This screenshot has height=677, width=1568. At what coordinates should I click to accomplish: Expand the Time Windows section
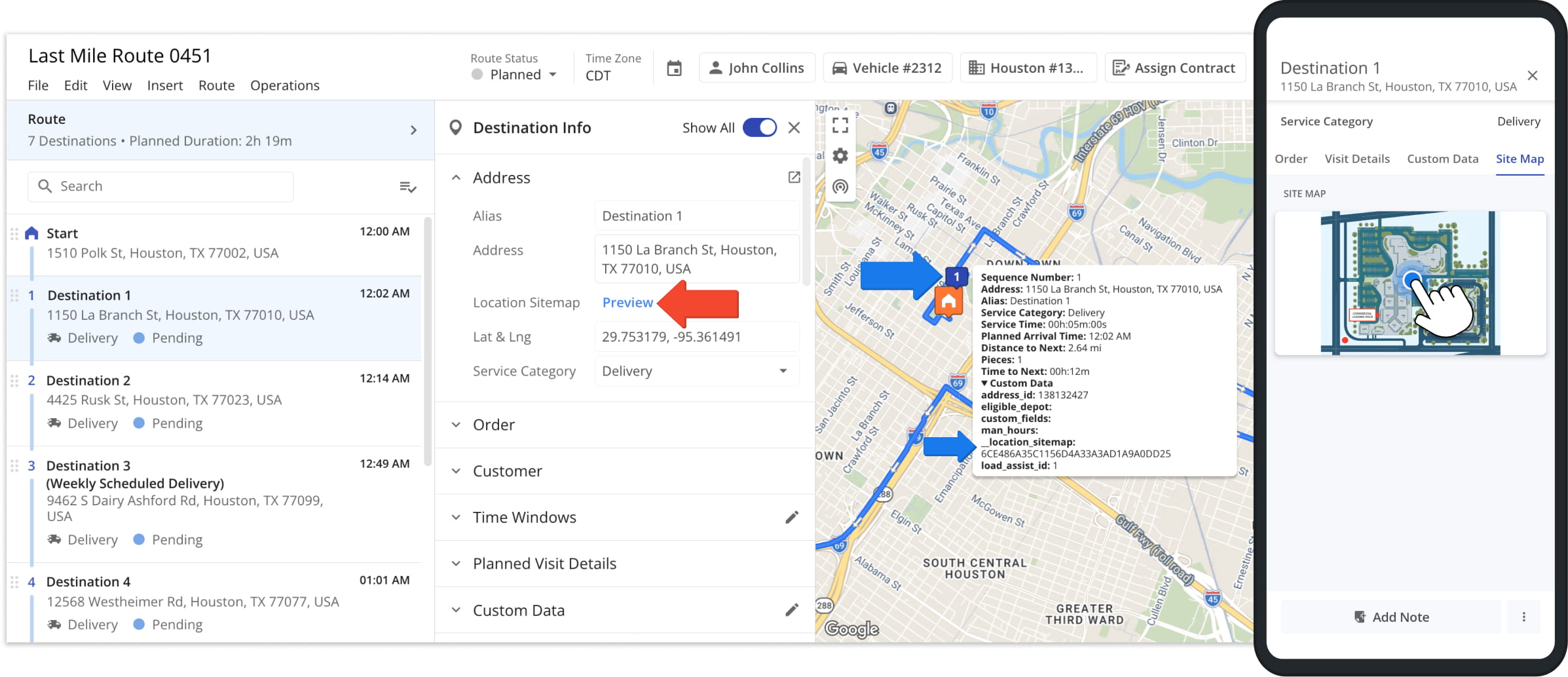click(x=456, y=518)
